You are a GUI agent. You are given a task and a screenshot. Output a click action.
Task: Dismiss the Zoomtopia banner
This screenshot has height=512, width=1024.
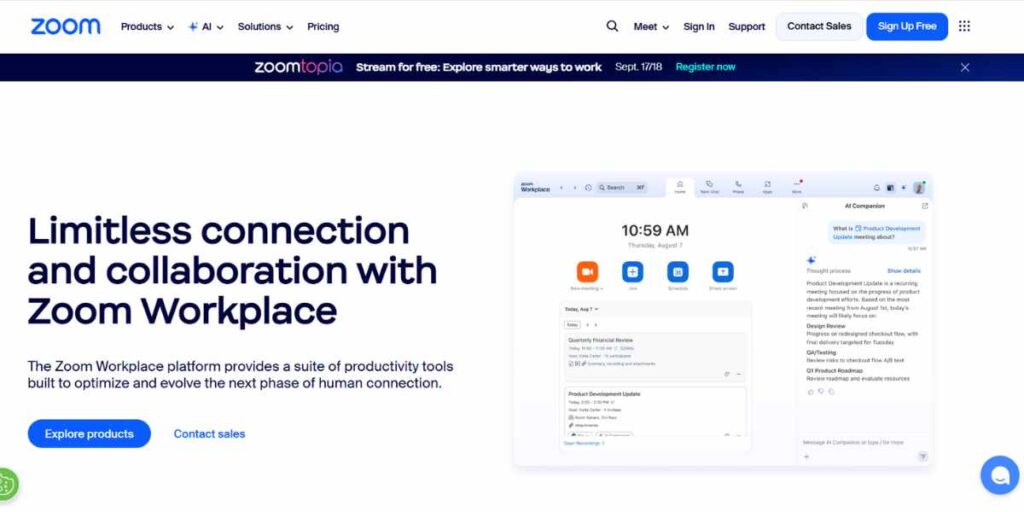(x=965, y=67)
